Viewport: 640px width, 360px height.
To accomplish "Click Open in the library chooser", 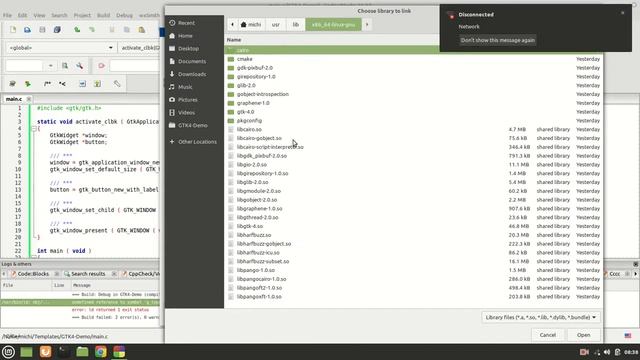I will [x=584, y=335].
